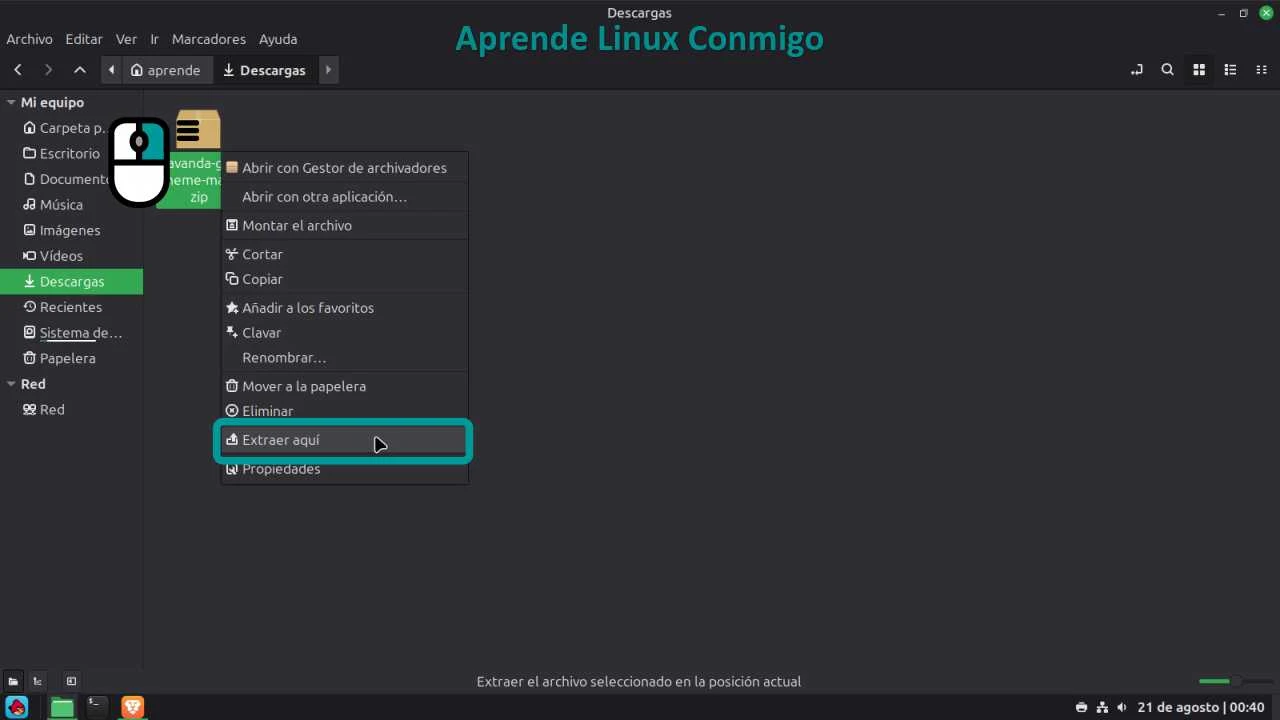Adjust the icon zoom slider
The image size is (1280, 720).
1234,681
